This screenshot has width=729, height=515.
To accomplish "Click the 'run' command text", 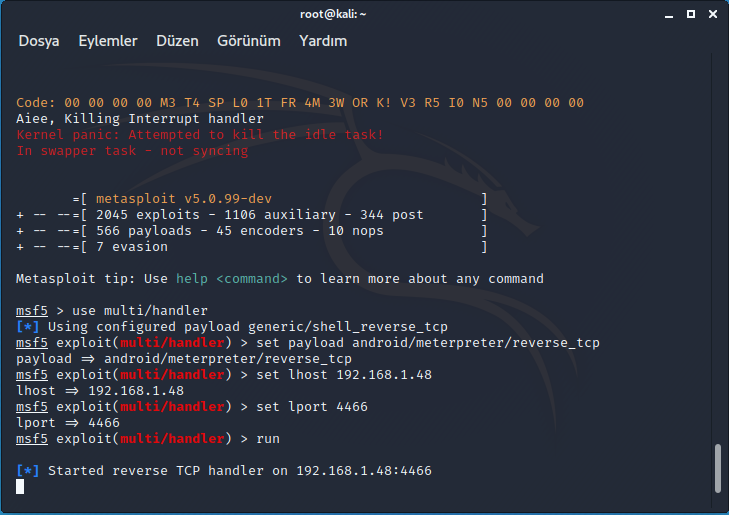I will click(268, 439).
